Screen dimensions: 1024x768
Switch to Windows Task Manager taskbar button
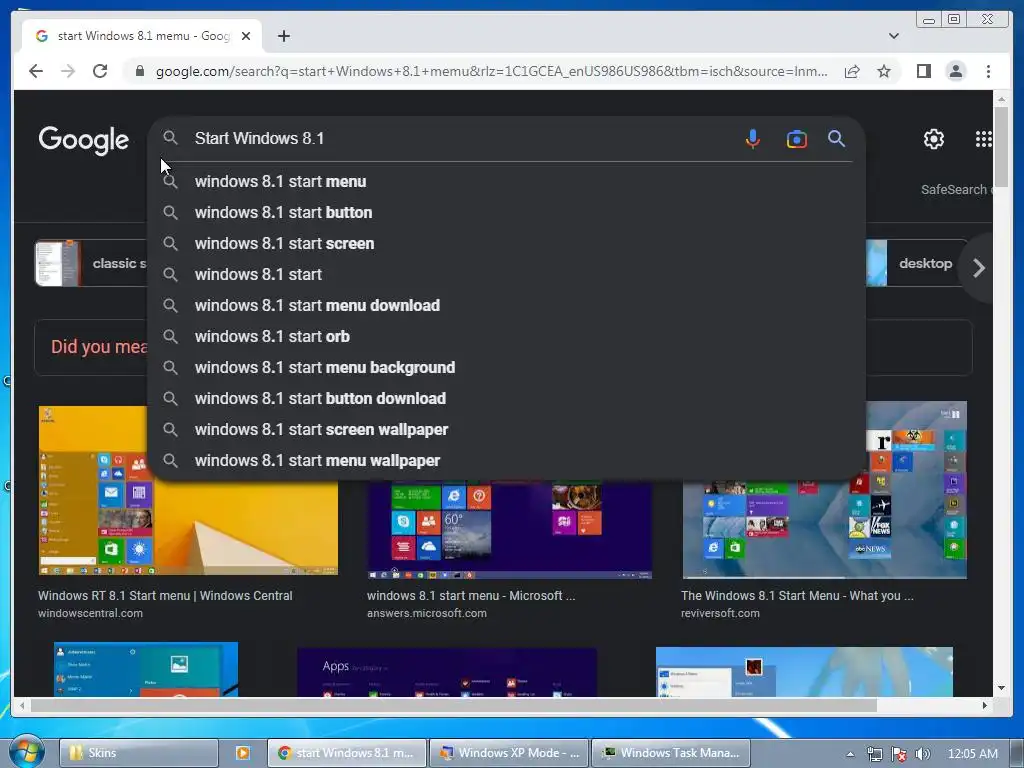[671, 753]
